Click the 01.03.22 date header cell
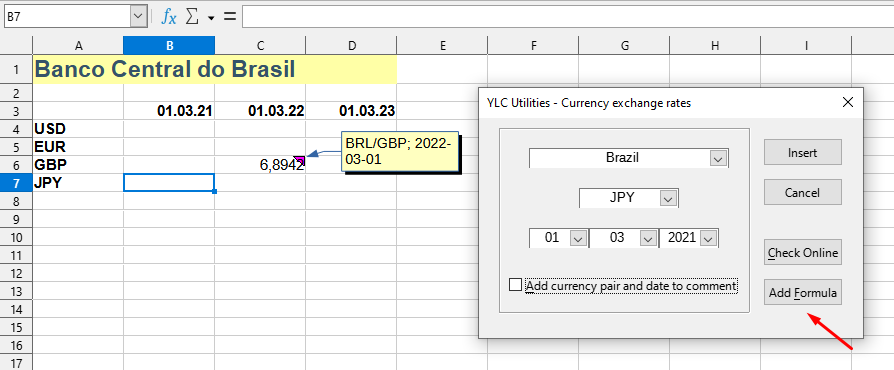Viewport: 894px width, 370px height. [x=260, y=111]
